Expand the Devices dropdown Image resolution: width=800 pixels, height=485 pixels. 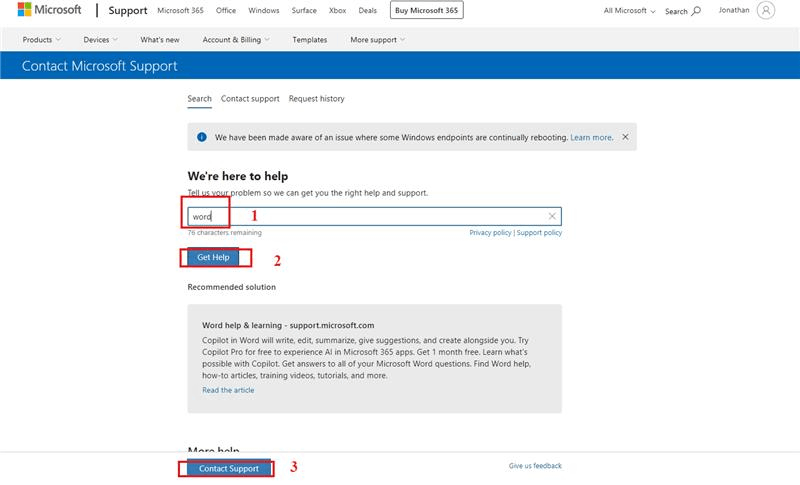pyautogui.click(x=101, y=39)
